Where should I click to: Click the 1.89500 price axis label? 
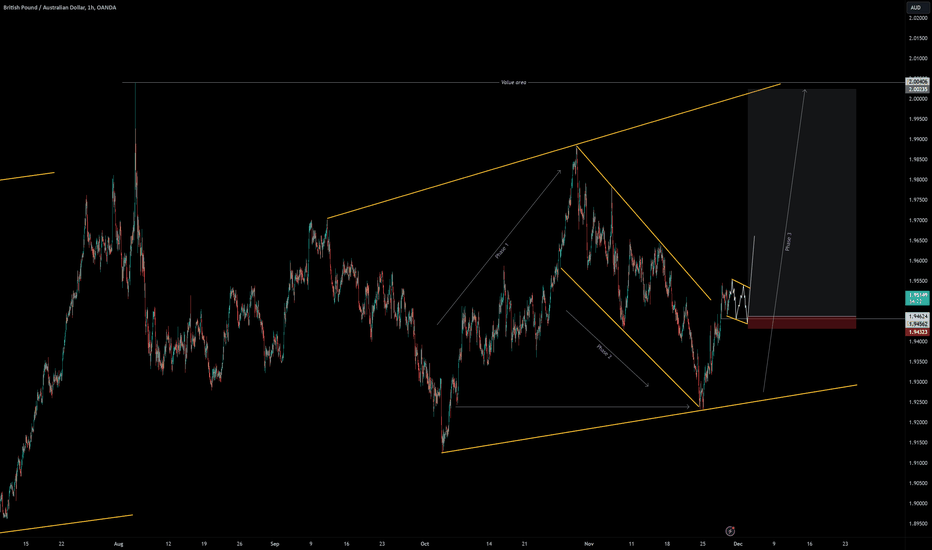click(918, 523)
